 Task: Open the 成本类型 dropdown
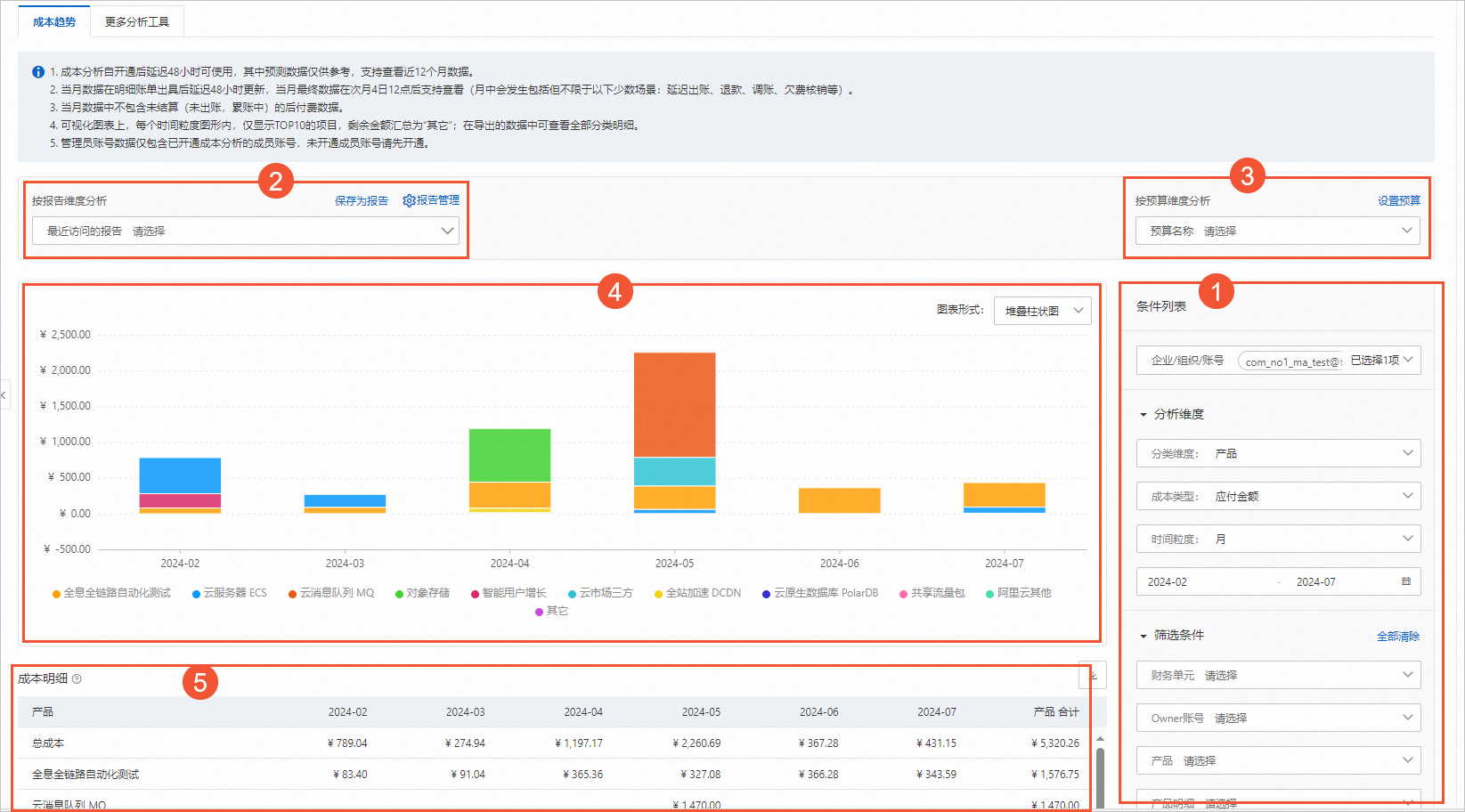(x=1278, y=496)
